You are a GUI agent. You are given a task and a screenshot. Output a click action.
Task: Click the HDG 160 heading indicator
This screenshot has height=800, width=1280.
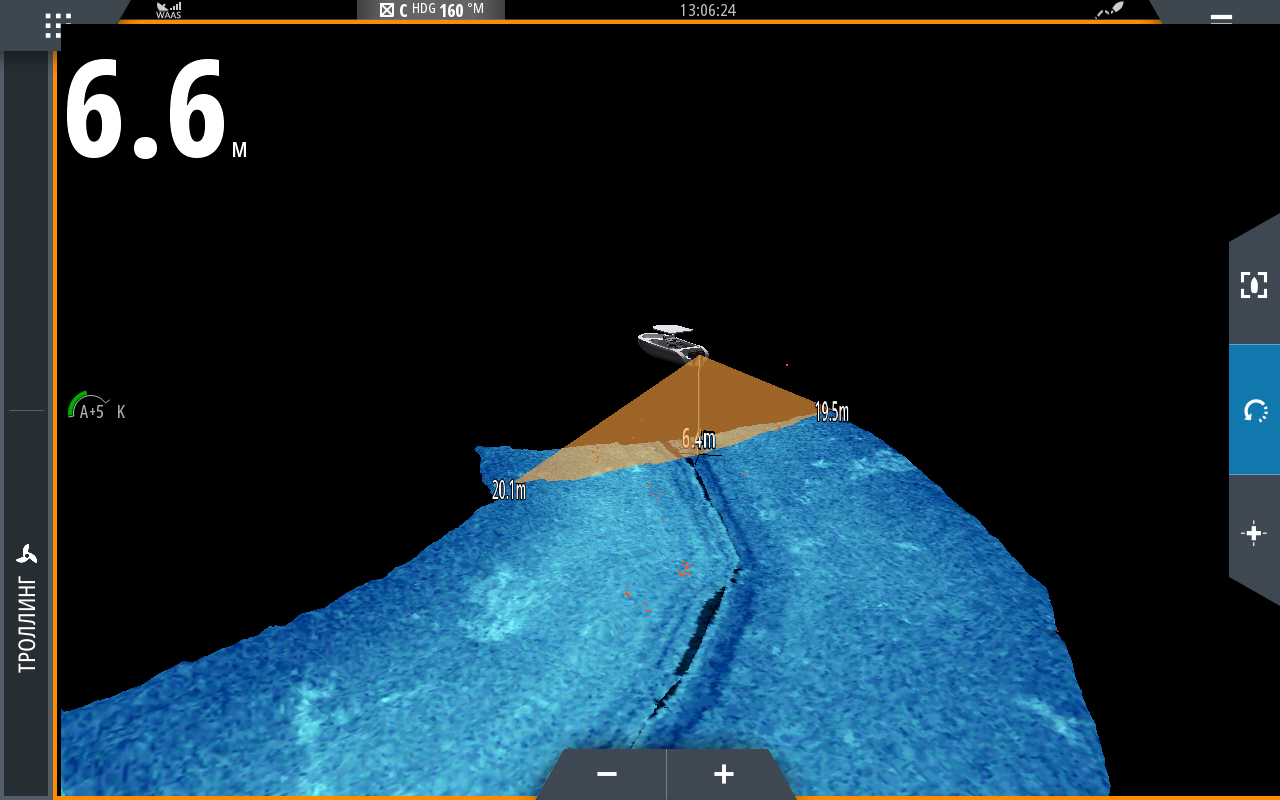(x=431, y=10)
